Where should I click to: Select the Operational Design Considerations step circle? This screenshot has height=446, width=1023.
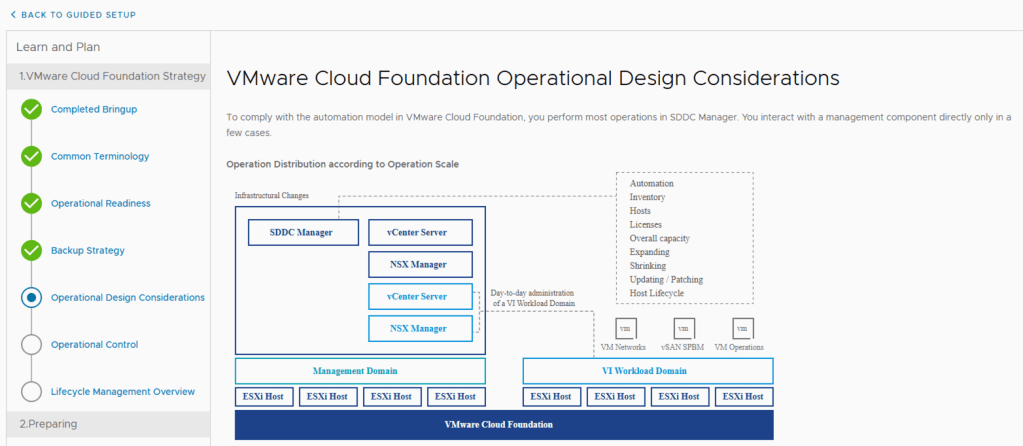click(x=31, y=297)
